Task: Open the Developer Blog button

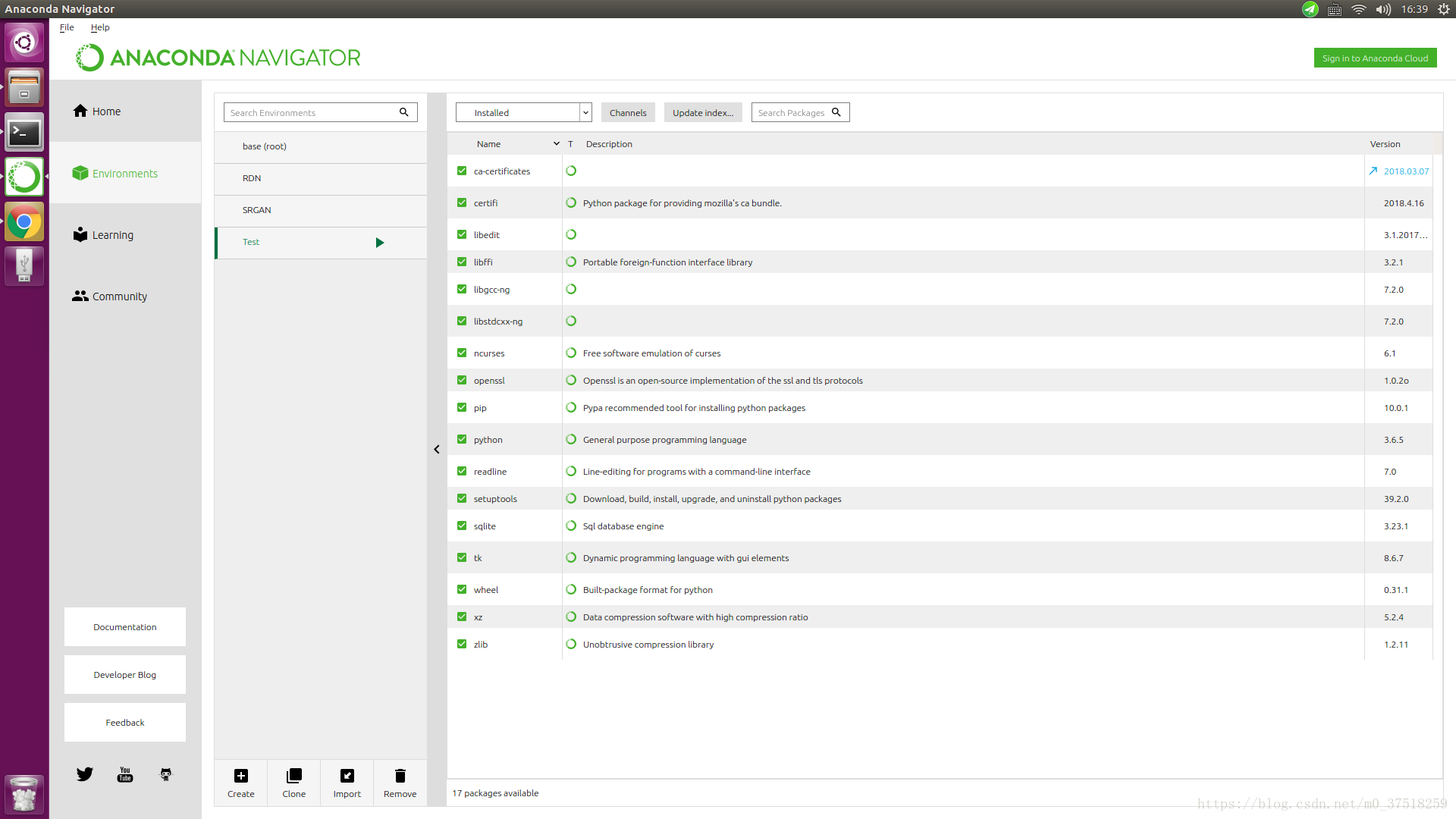Action: tap(125, 674)
